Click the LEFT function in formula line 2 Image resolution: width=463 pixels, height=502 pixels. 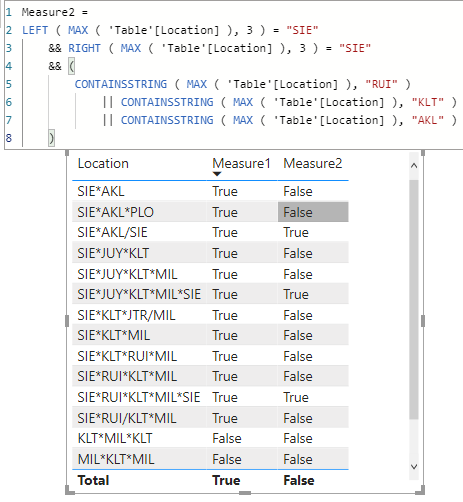pos(35,30)
